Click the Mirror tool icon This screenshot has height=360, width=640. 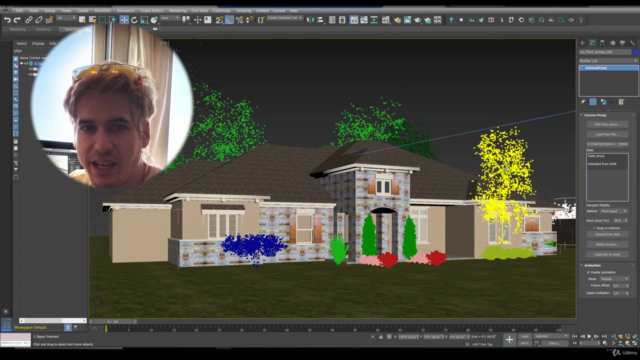[311, 20]
